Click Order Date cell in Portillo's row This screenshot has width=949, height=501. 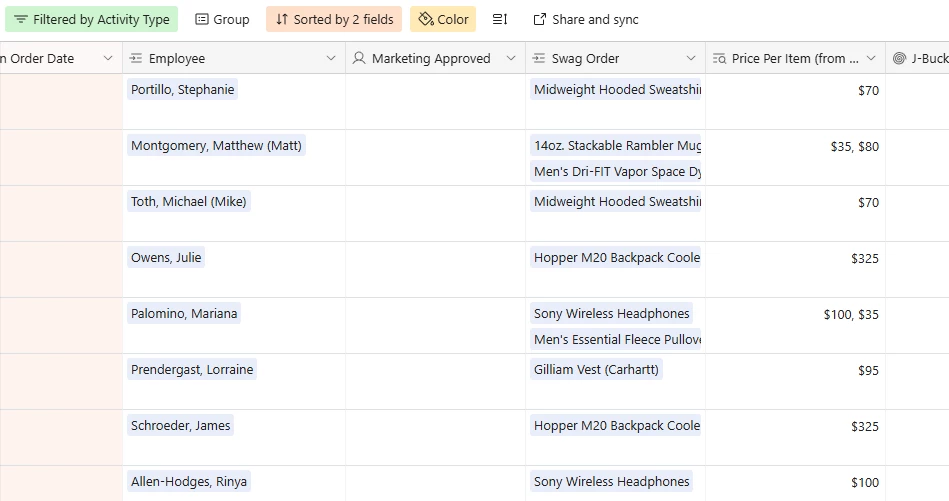point(61,102)
